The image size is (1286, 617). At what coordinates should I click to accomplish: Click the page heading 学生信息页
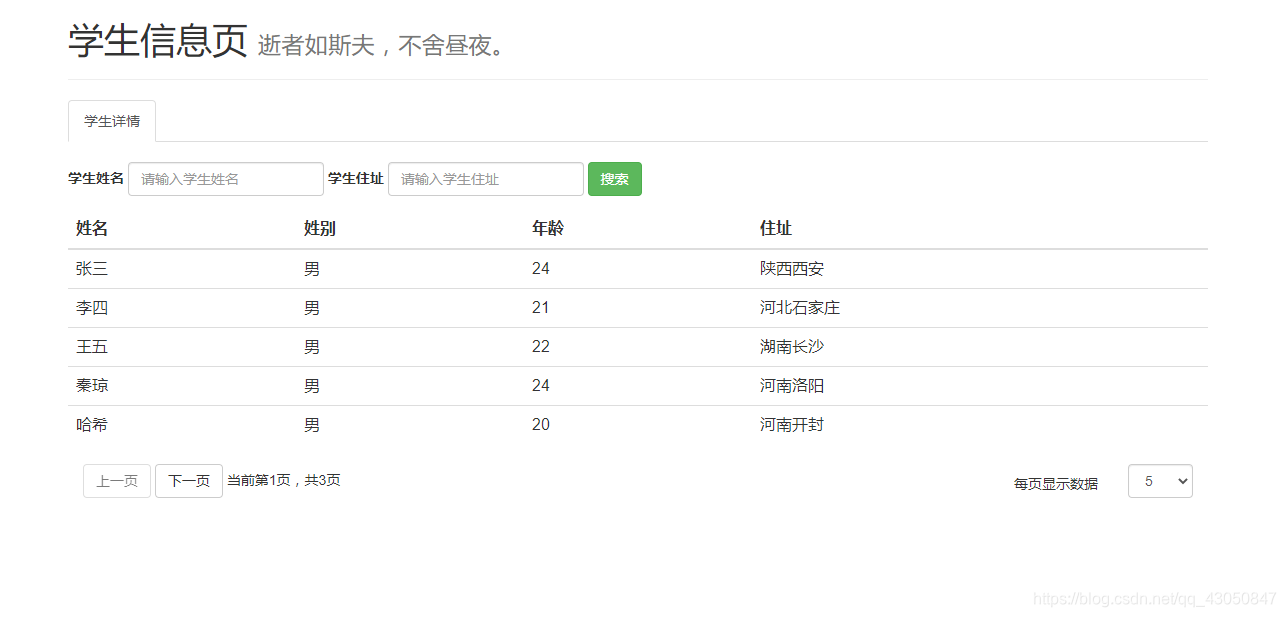pos(158,41)
